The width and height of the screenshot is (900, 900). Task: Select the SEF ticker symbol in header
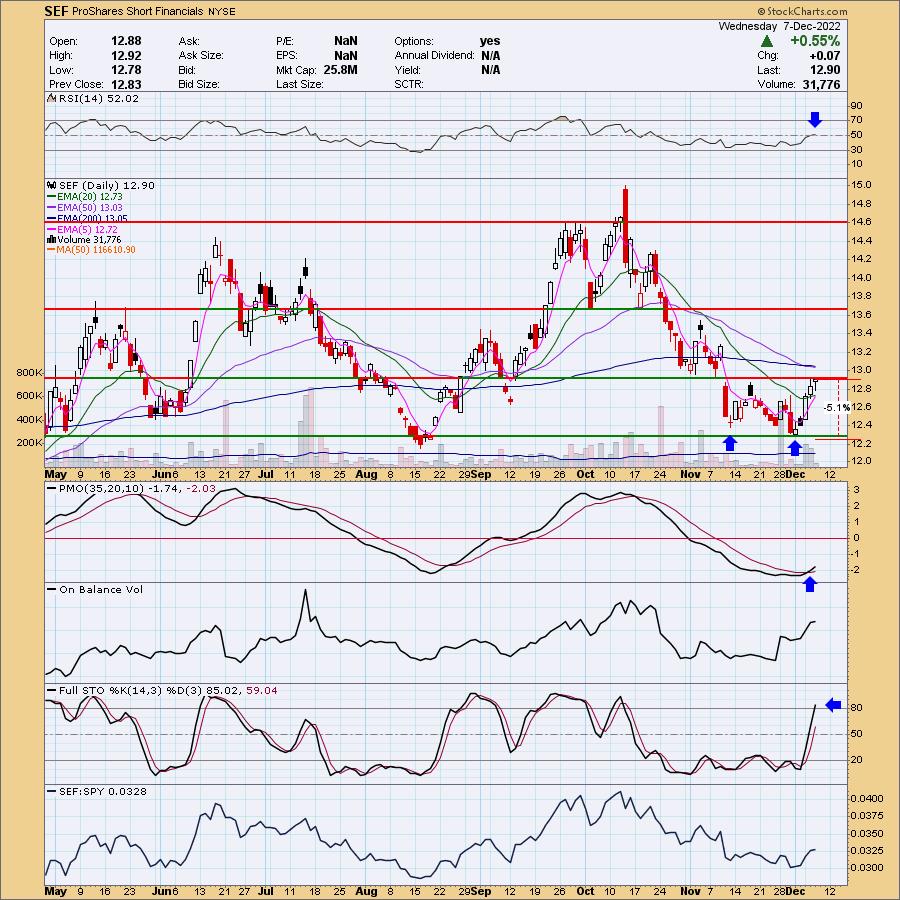56,11
